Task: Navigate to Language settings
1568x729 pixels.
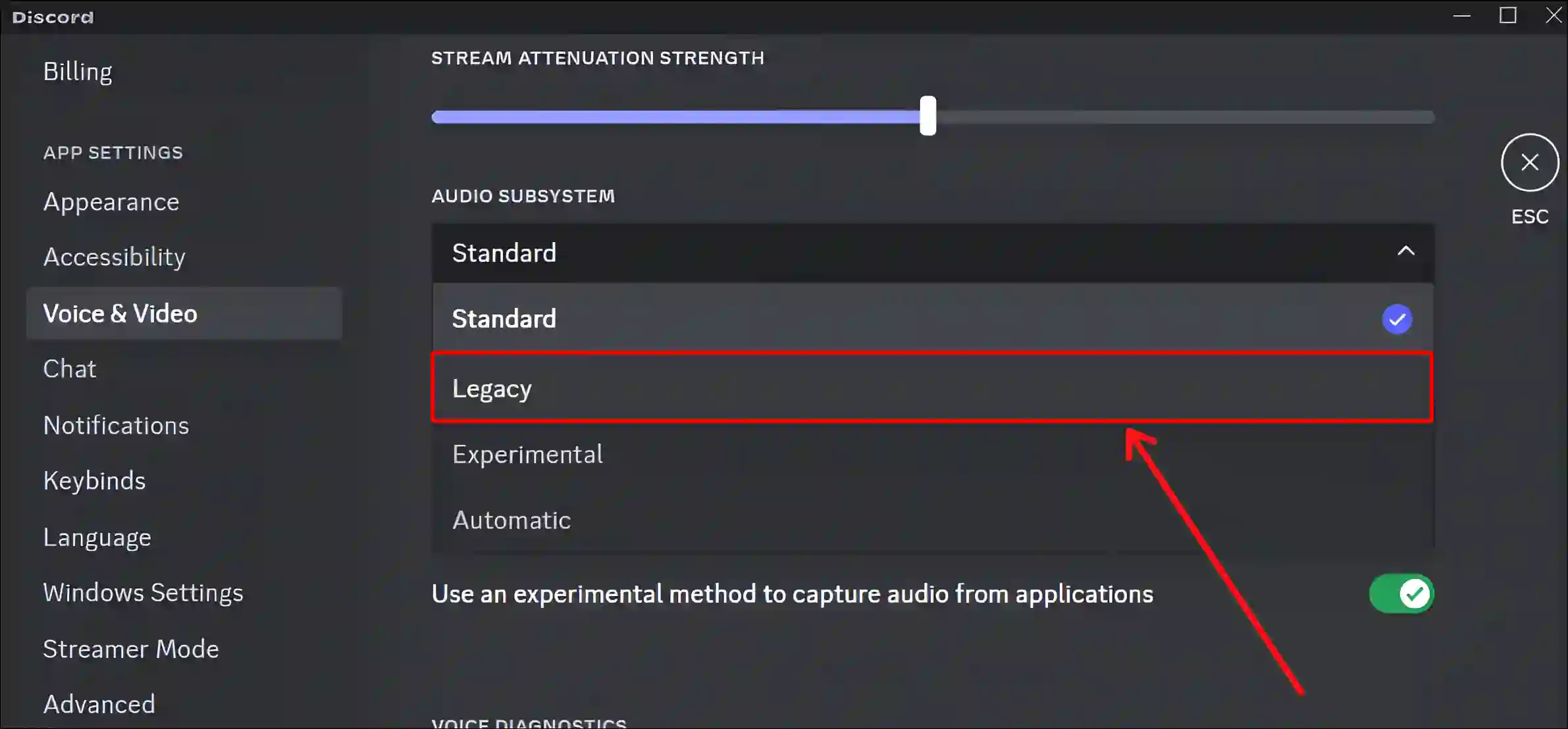Action: 97,537
